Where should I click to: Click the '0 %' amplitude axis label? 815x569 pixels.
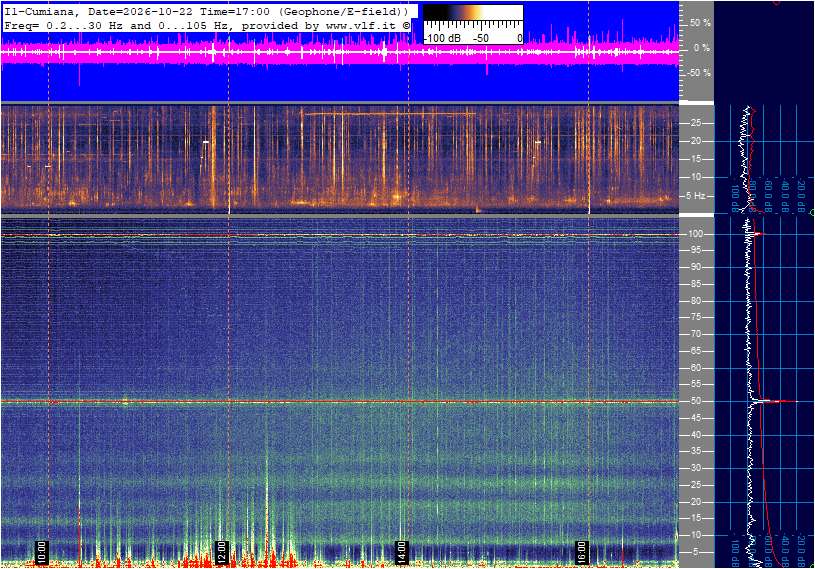click(x=702, y=48)
